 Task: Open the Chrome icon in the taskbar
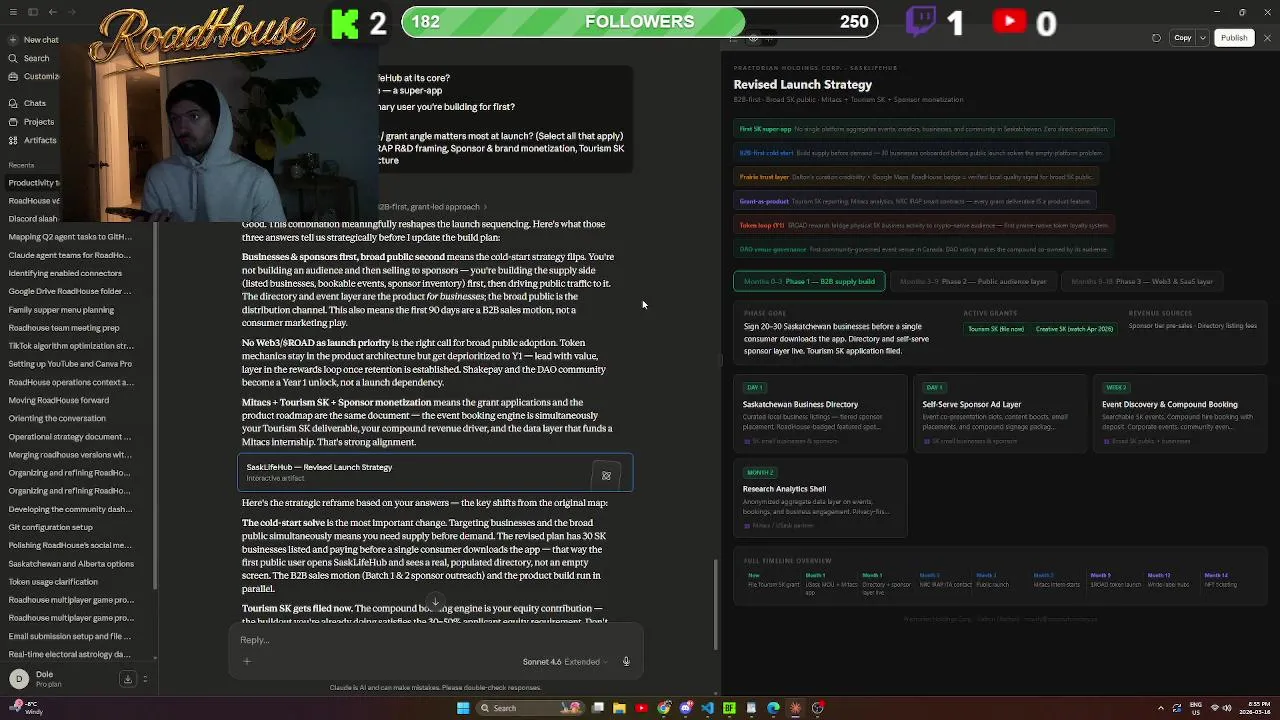pyautogui.click(x=664, y=708)
